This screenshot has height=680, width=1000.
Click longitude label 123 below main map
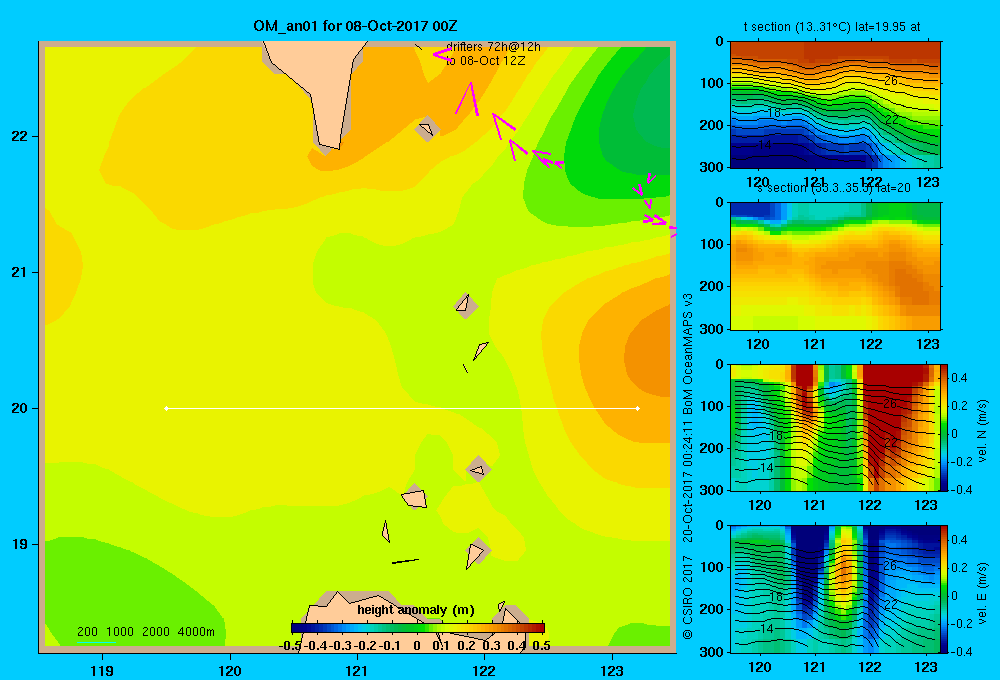coord(612,670)
